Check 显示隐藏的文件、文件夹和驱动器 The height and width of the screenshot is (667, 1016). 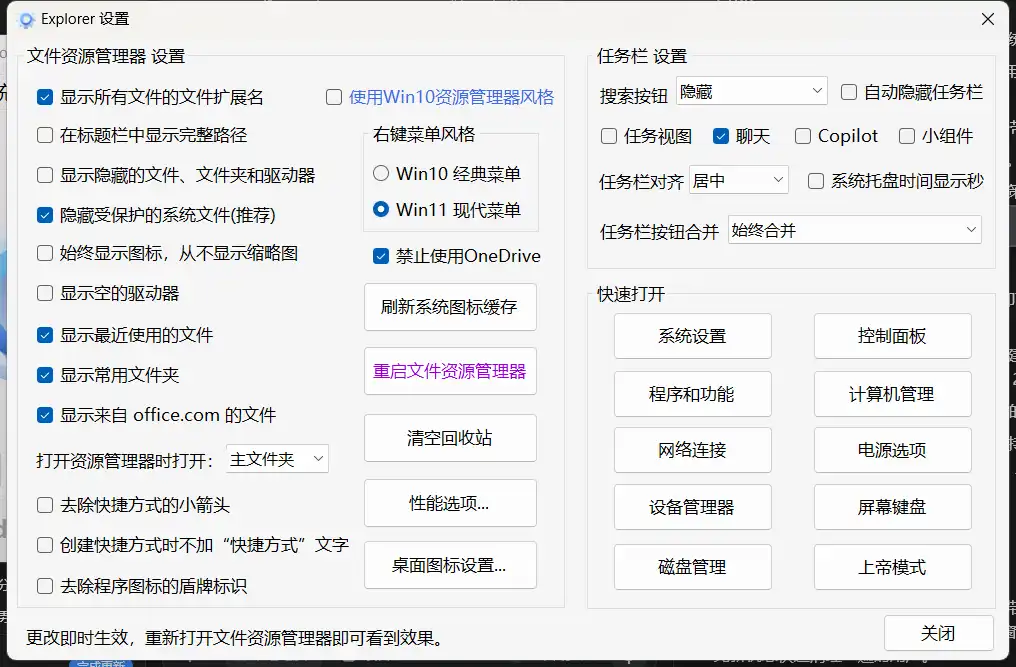pyautogui.click(x=45, y=175)
